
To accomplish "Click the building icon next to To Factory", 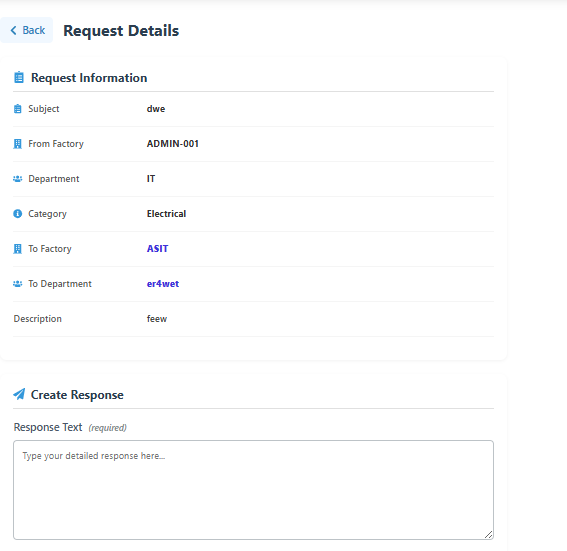I will (x=17, y=249).
